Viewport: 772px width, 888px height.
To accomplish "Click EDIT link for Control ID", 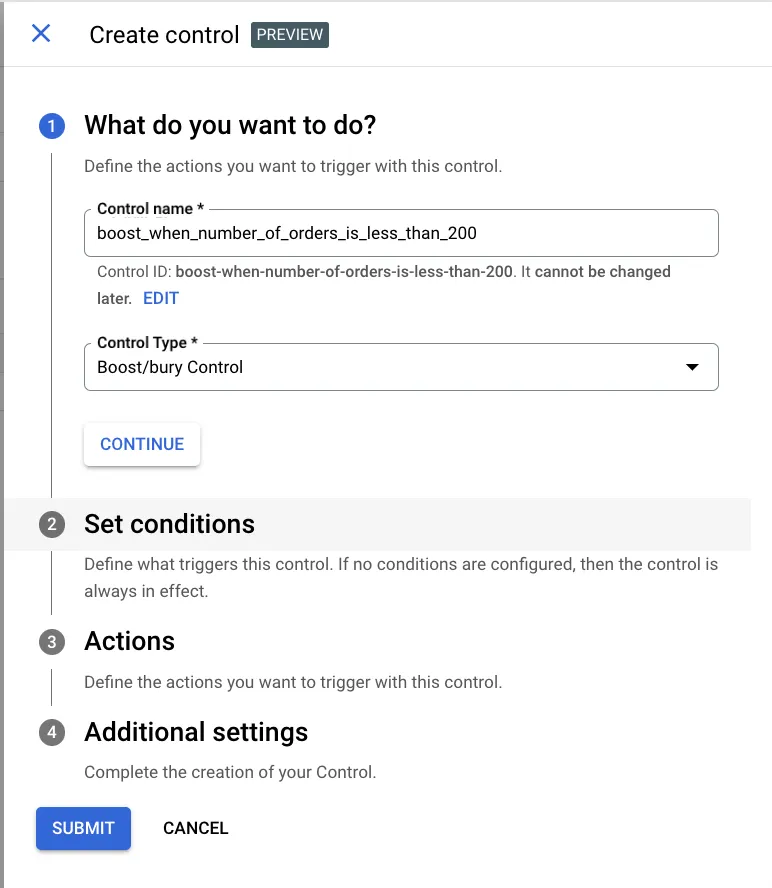I will (161, 298).
